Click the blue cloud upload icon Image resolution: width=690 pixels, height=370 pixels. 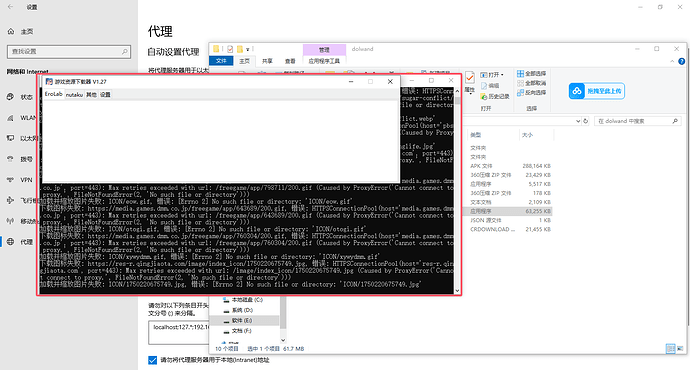coord(576,91)
